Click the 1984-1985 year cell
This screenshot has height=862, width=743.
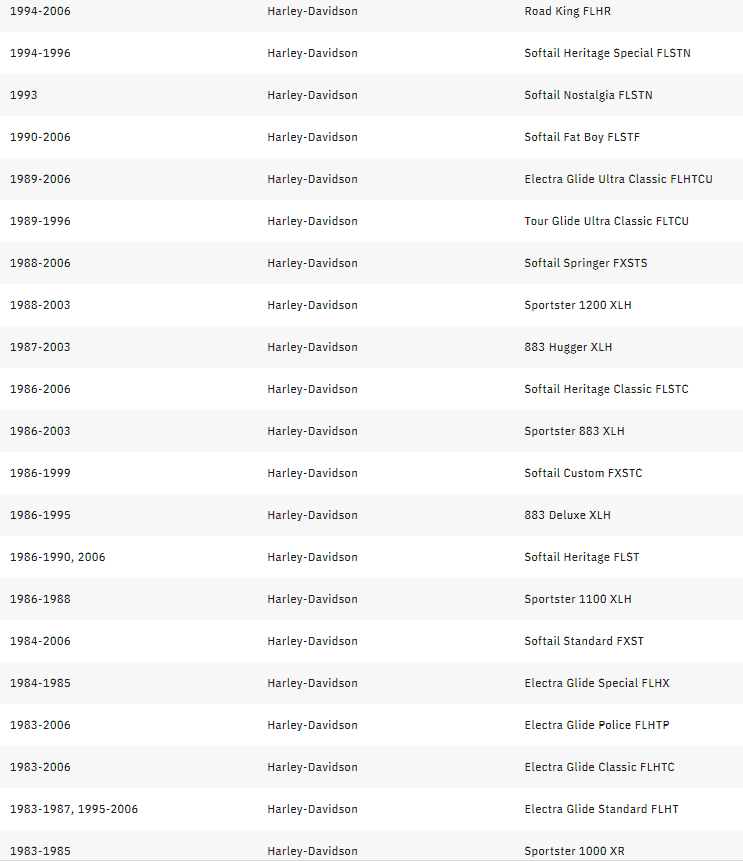[40, 683]
